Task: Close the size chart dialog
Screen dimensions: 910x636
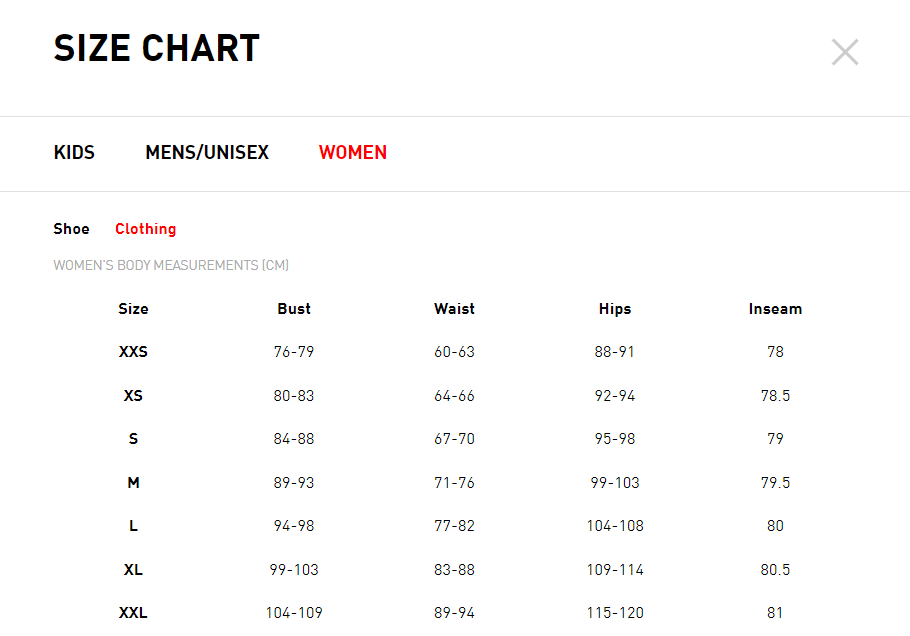Action: [x=844, y=52]
